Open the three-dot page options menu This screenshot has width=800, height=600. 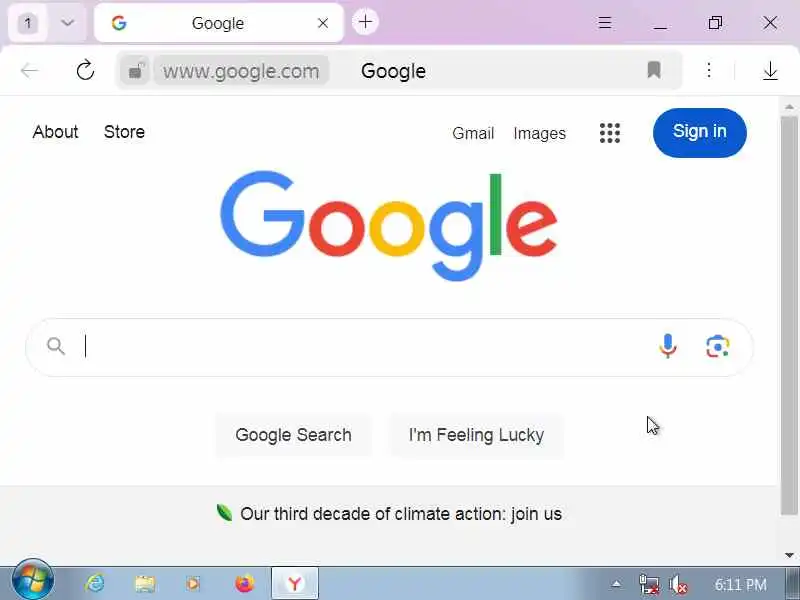pos(709,70)
